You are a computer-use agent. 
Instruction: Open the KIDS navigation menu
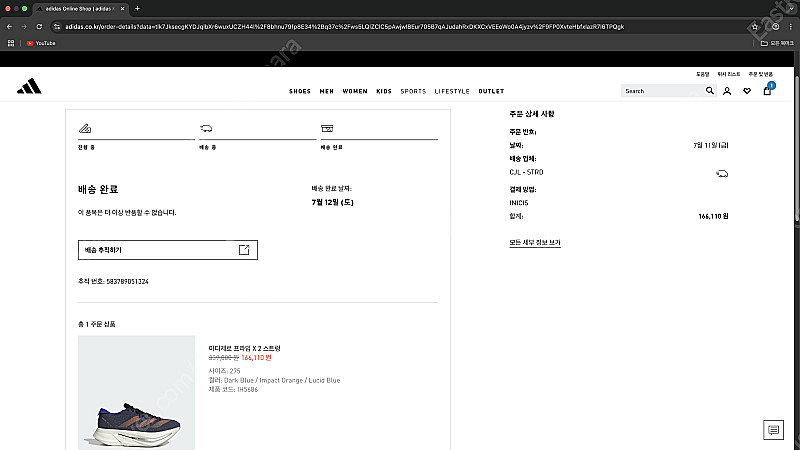[384, 91]
